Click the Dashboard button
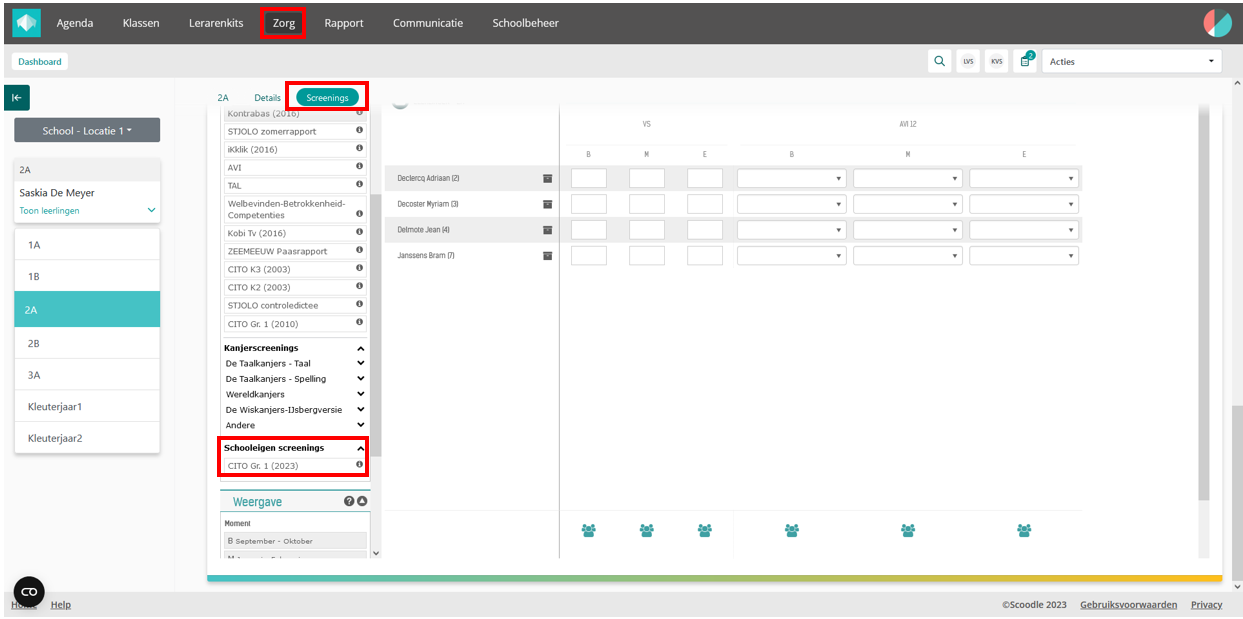This screenshot has width=1243, height=619. pyautogui.click(x=40, y=61)
